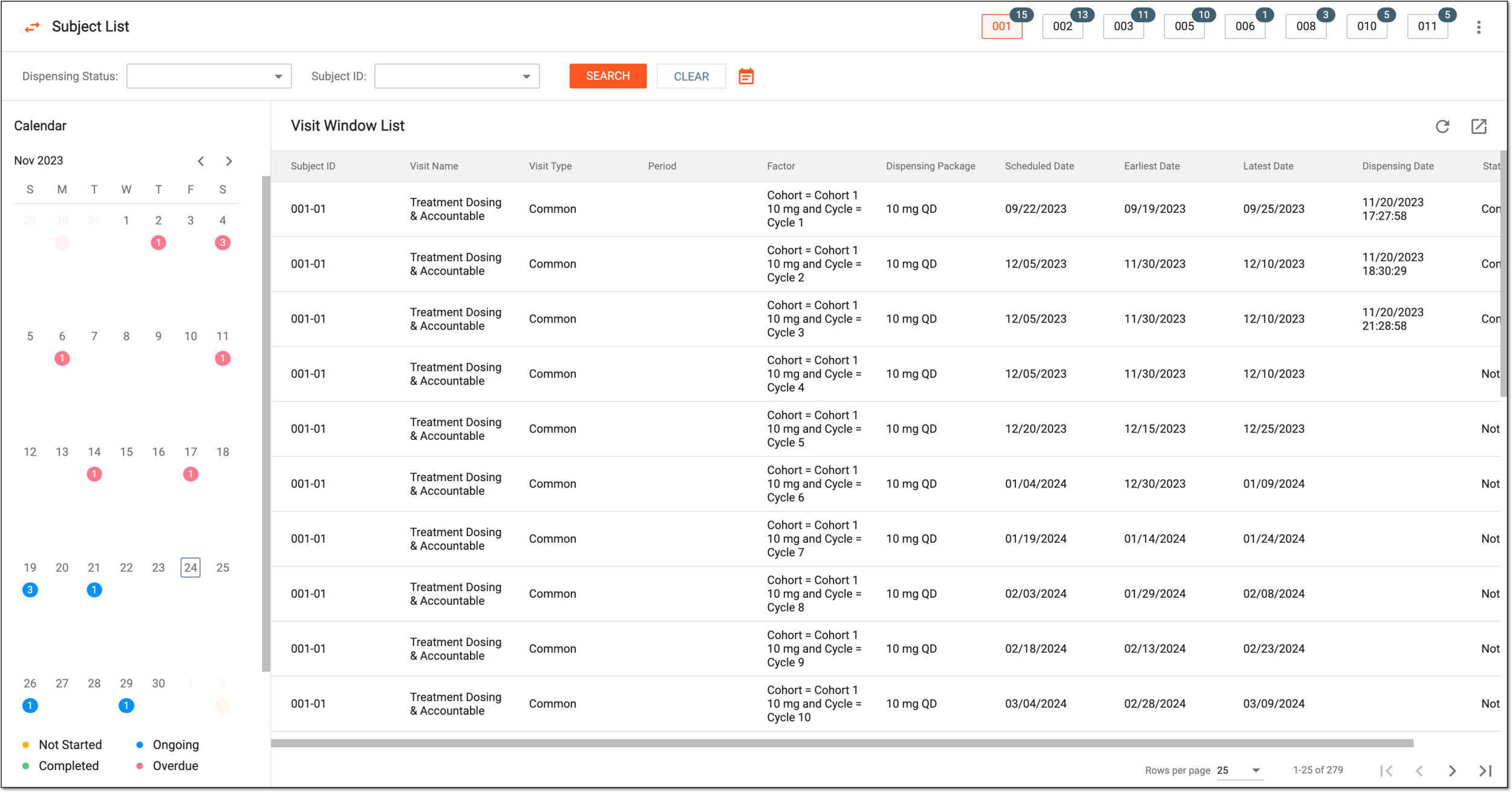Image resolution: width=1512 pixels, height=792 pixels.
Task: Open the export icon for Visit Window List
Action: click(x=1479, y=126)
